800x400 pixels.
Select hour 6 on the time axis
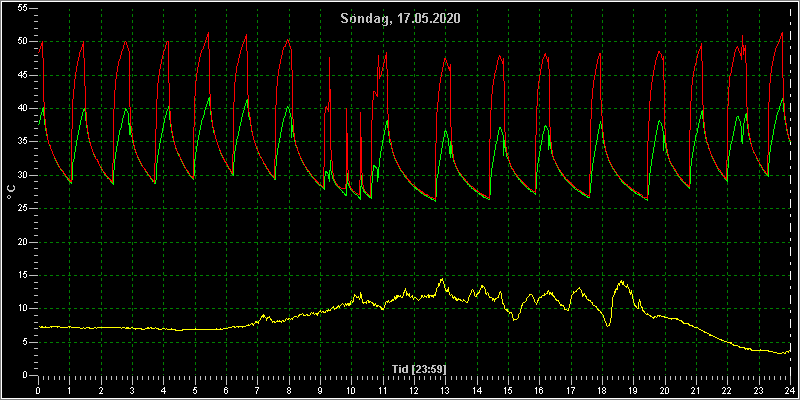[x=226, y=391]
